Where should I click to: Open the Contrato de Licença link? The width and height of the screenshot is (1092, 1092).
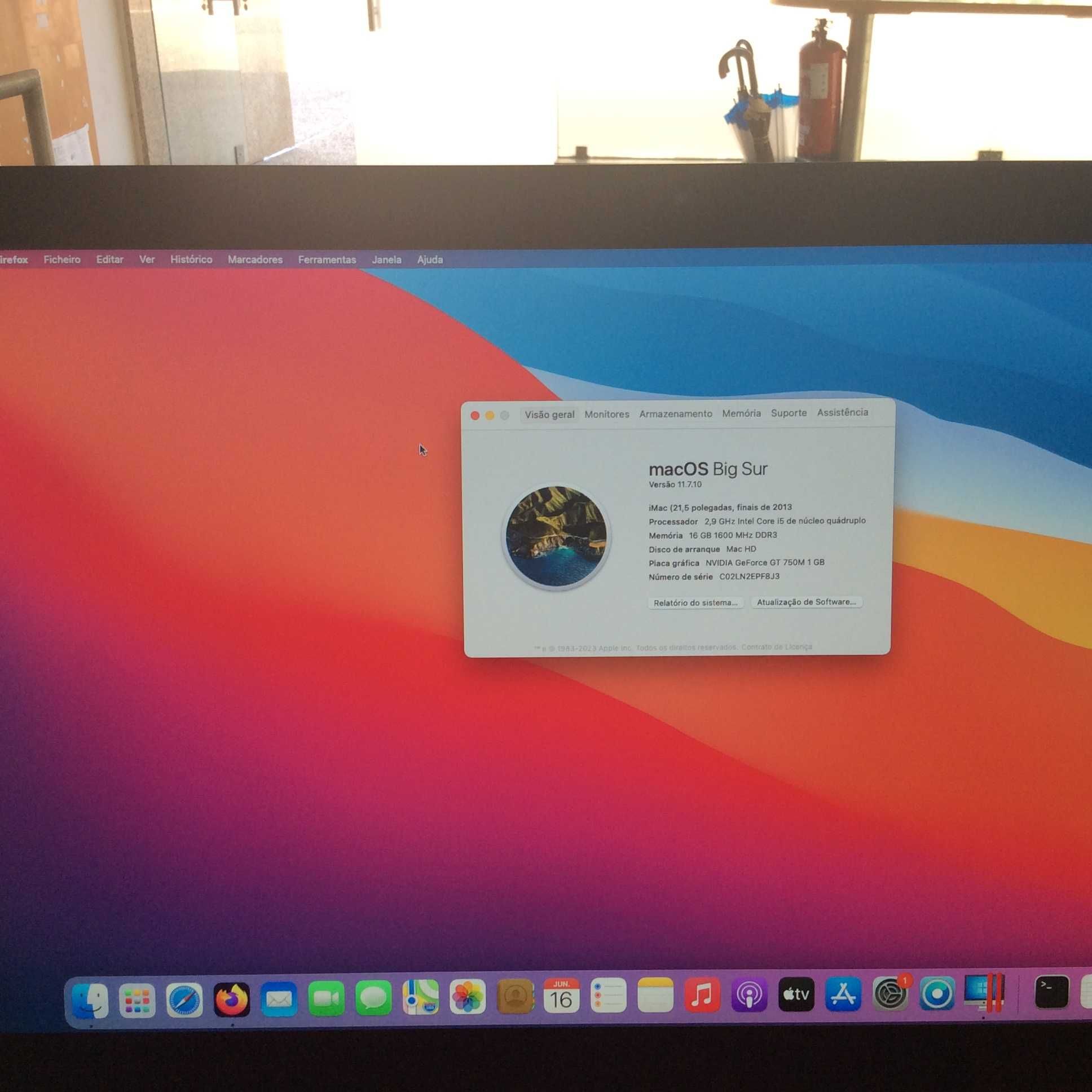coord(777,647)
